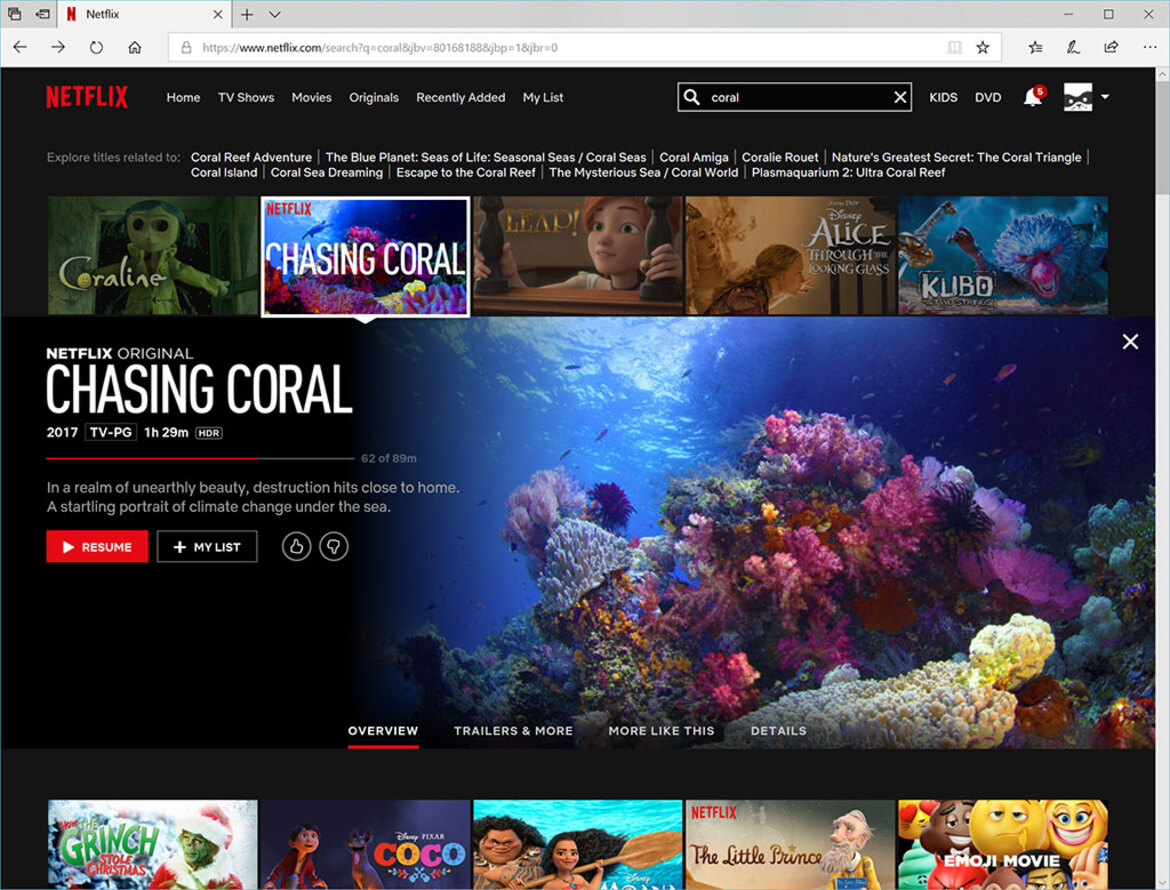
Task: Select the Overview tab
Action: coord(383,731)
